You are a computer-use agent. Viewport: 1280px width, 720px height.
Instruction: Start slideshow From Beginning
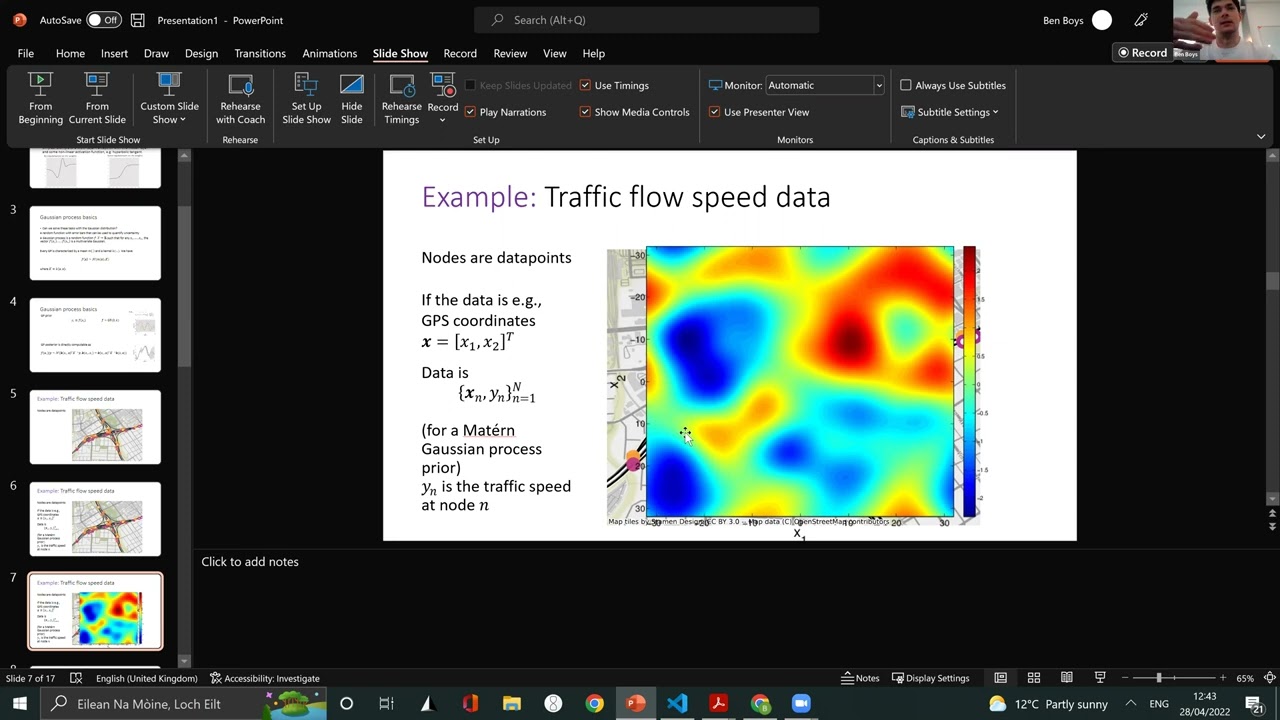point(40,99)
